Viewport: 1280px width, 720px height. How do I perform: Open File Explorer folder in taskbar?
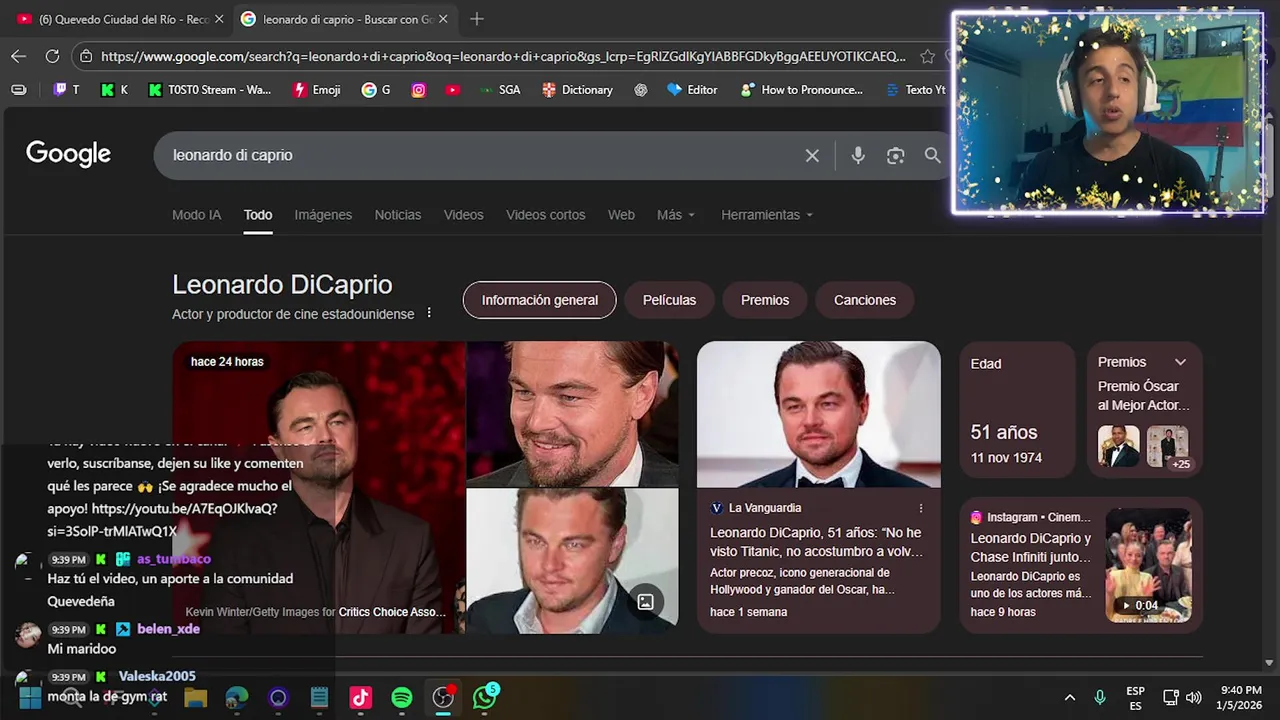pos(195,697)
